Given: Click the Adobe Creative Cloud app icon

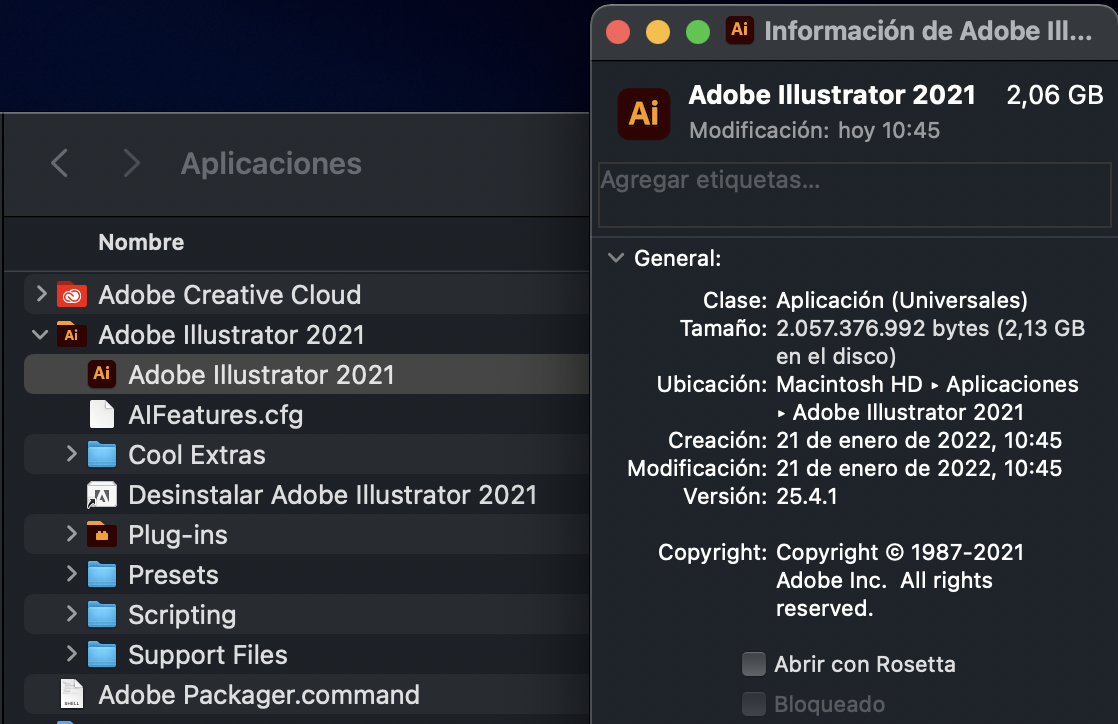Looking at the screenshot, I should 71,295.
